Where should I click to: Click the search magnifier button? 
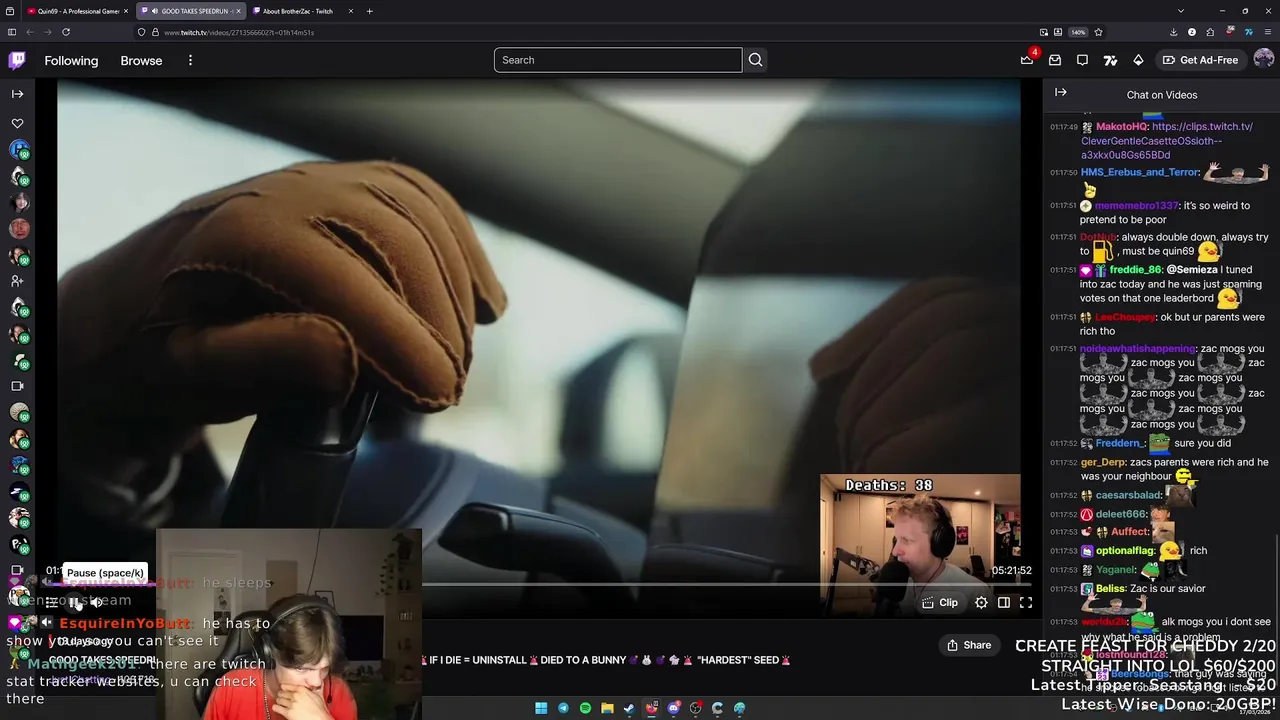tap(756, 60)
